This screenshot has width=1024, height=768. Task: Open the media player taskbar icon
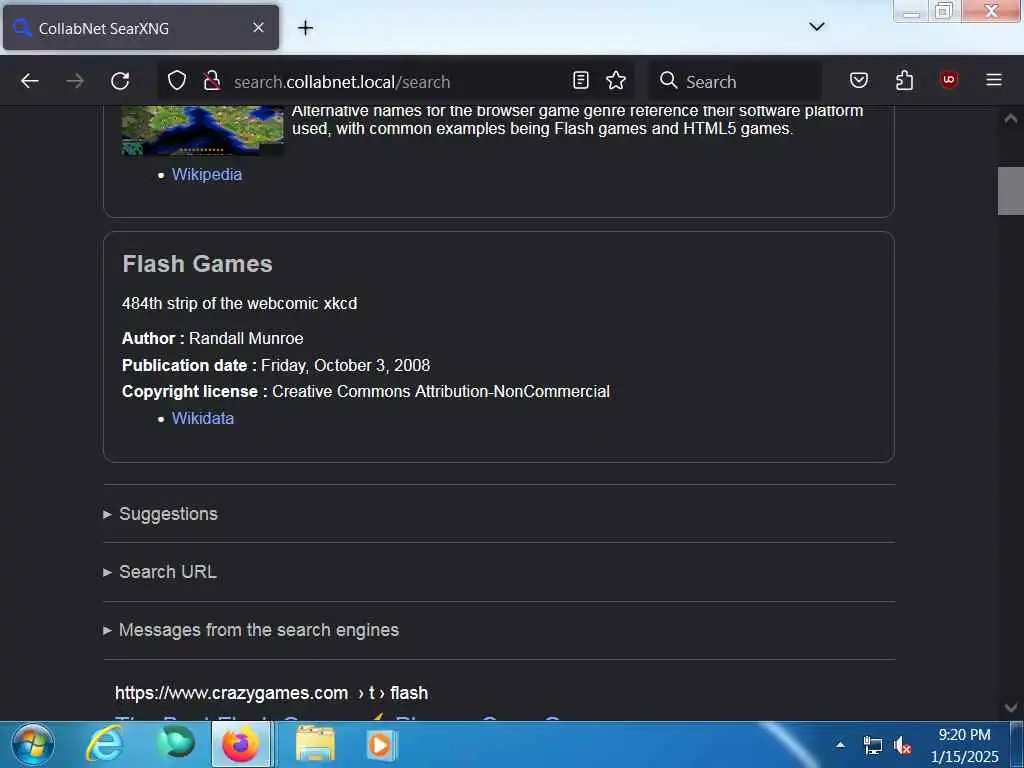pyautogui.click(x=381, y=744)
